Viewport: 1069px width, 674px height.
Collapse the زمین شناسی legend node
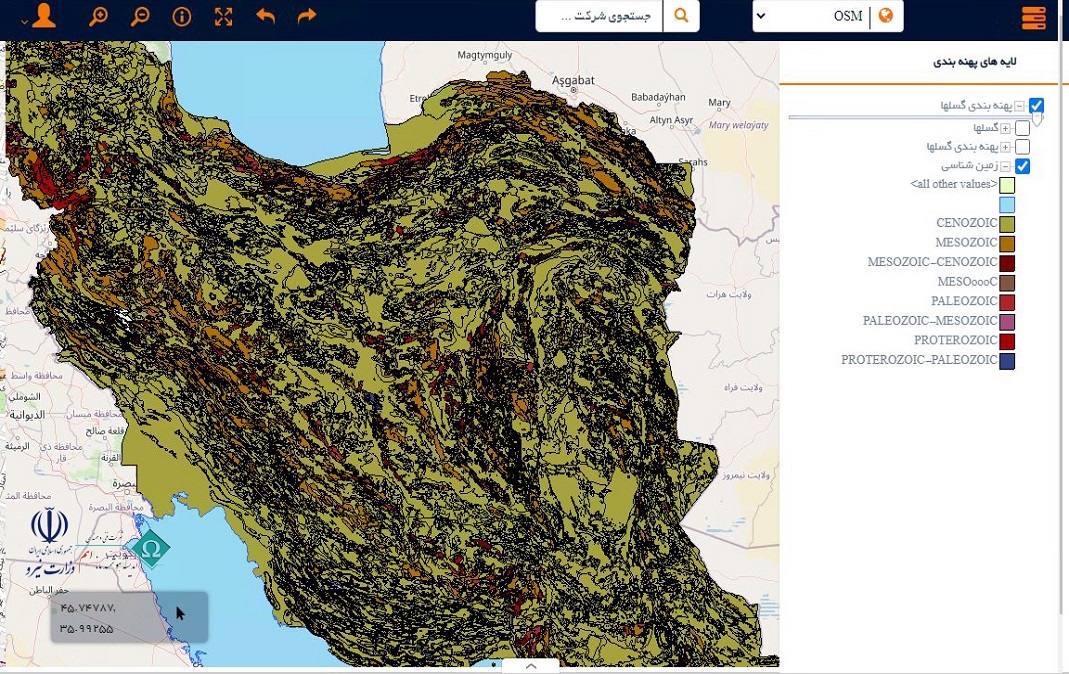pyautogui.click(x=1006, y=166)
